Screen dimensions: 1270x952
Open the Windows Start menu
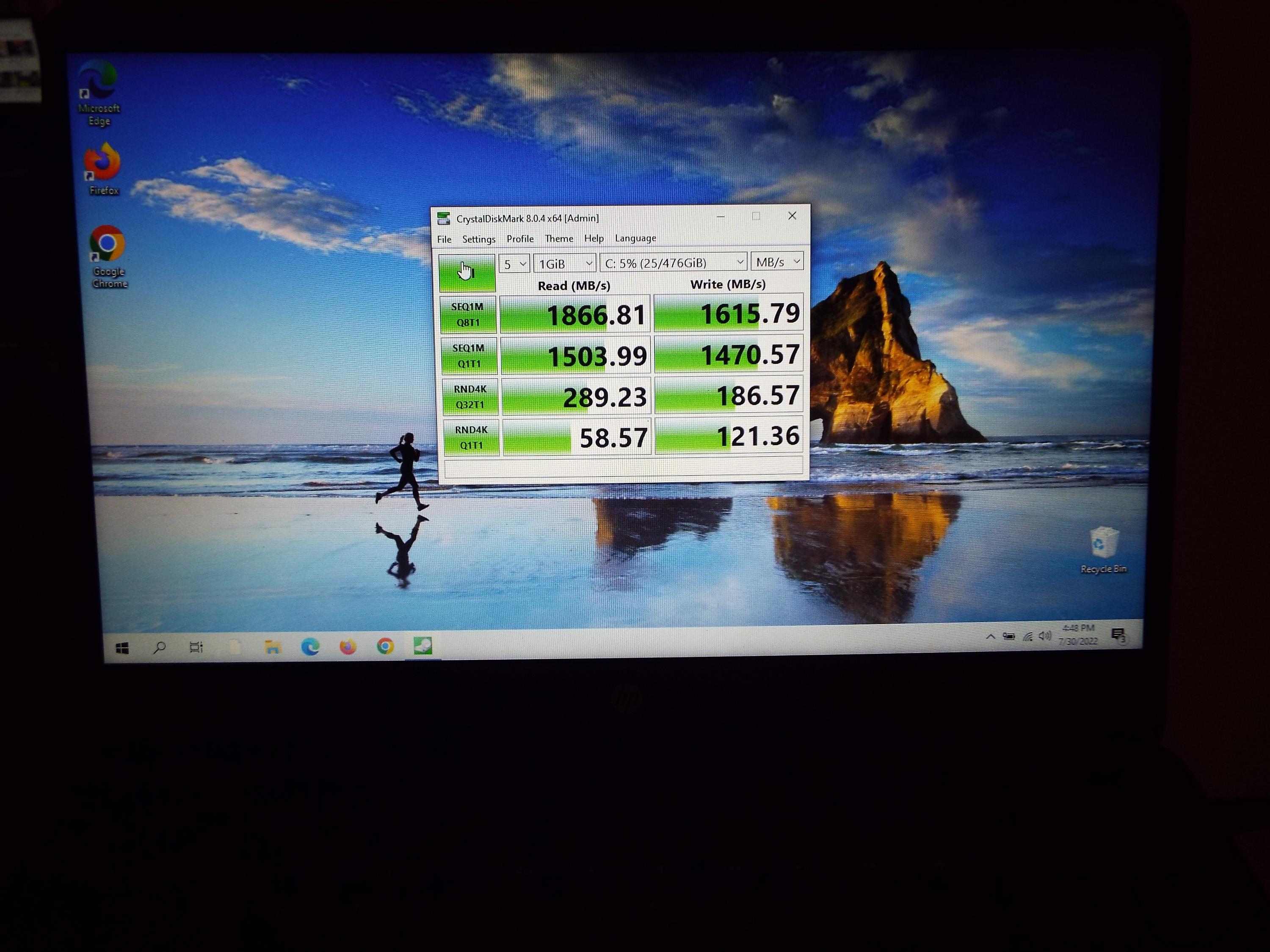122,649
